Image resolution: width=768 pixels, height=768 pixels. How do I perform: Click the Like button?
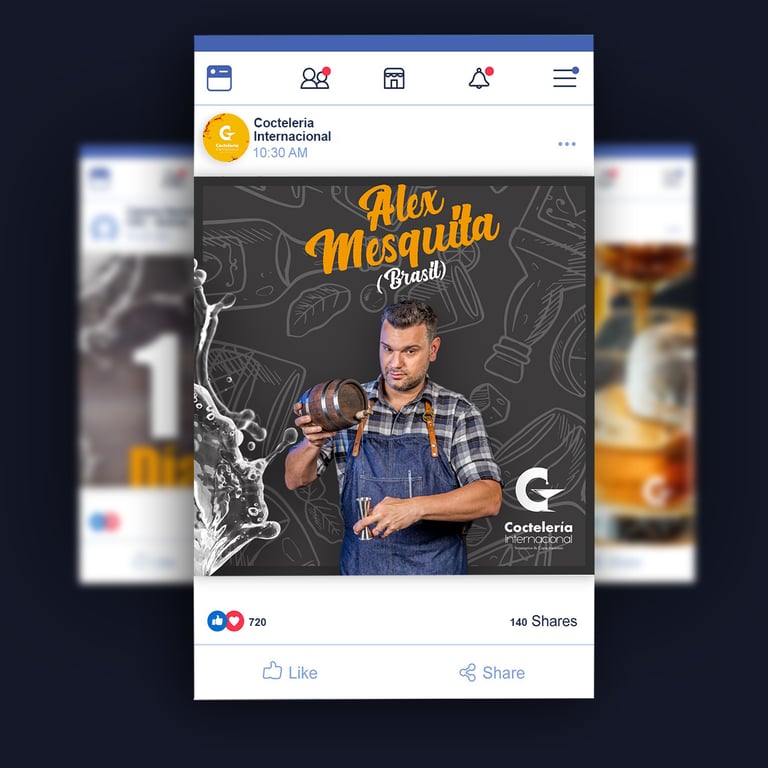point(290,672)
